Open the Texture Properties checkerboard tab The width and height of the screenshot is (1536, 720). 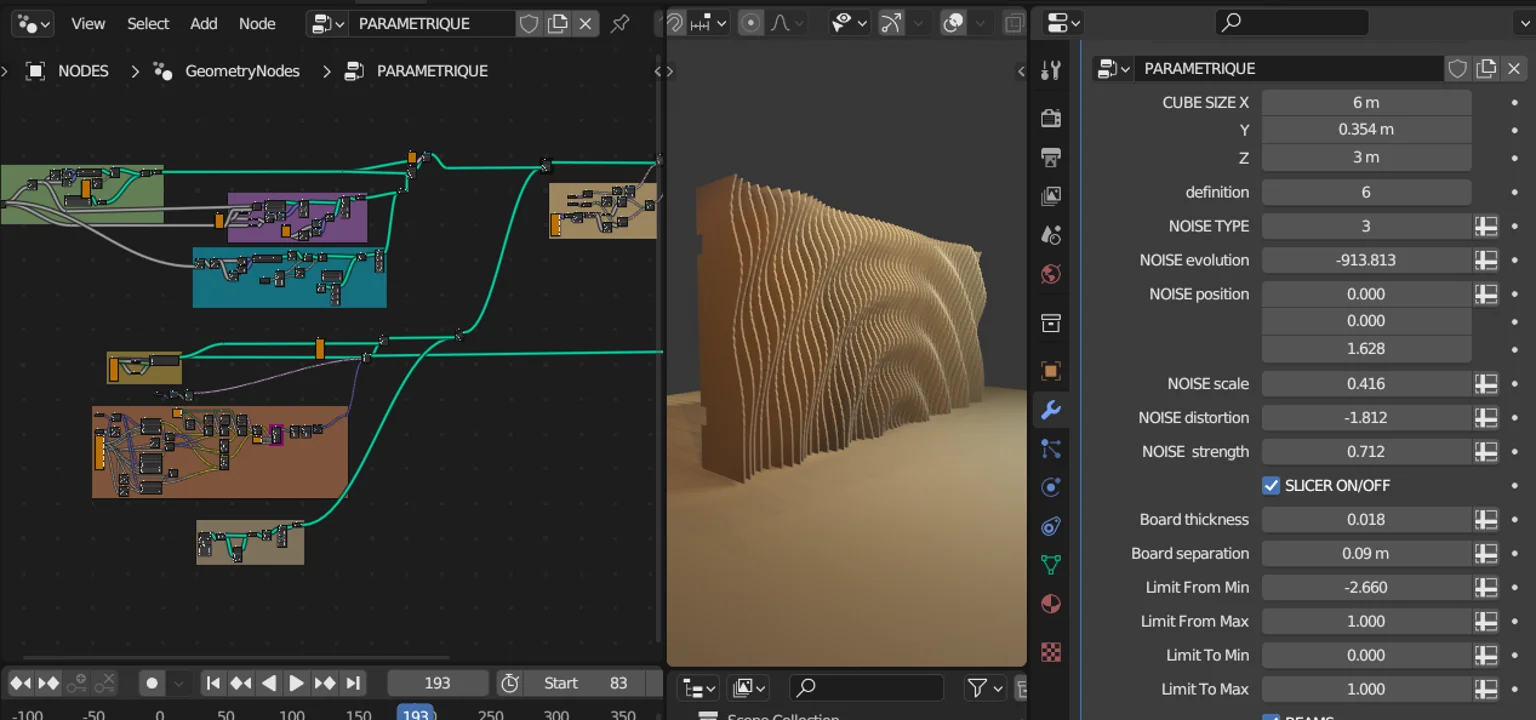[1050, 652]
